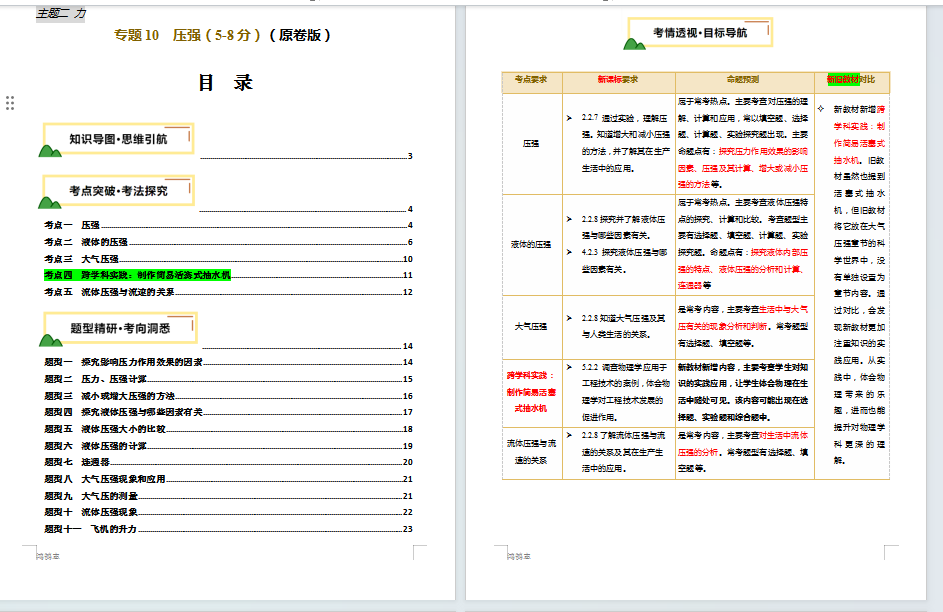Click the title 专题10 压强（5-8分）（原卷版）
This screenshot has height=612, width=943.
[x=223, y=35]
